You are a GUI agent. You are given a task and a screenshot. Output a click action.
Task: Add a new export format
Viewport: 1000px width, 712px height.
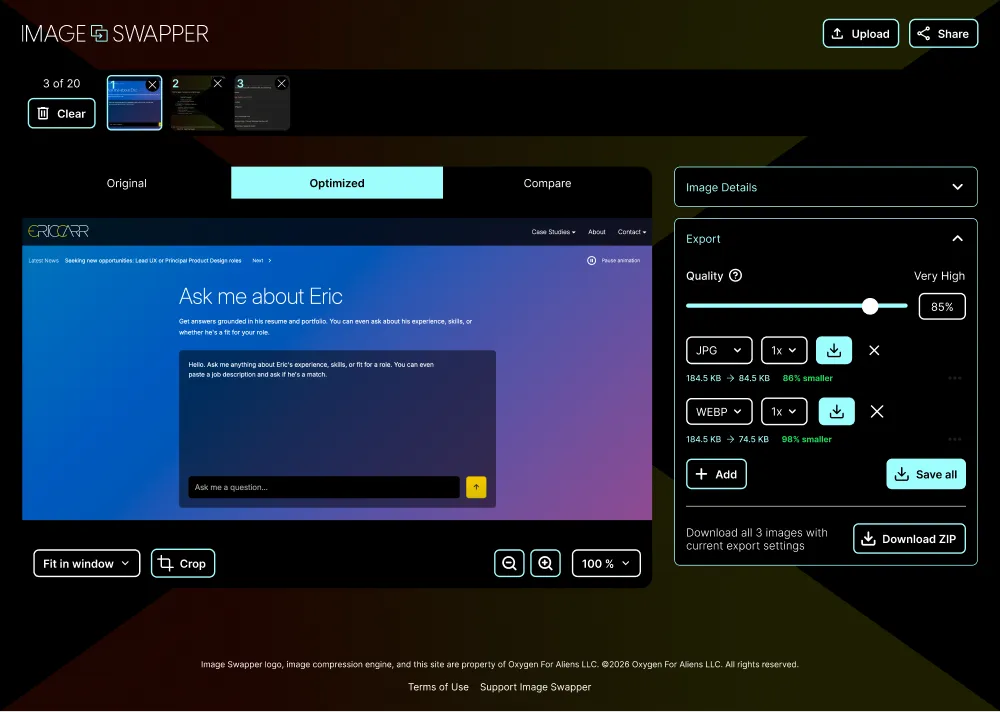pos(716,474)
